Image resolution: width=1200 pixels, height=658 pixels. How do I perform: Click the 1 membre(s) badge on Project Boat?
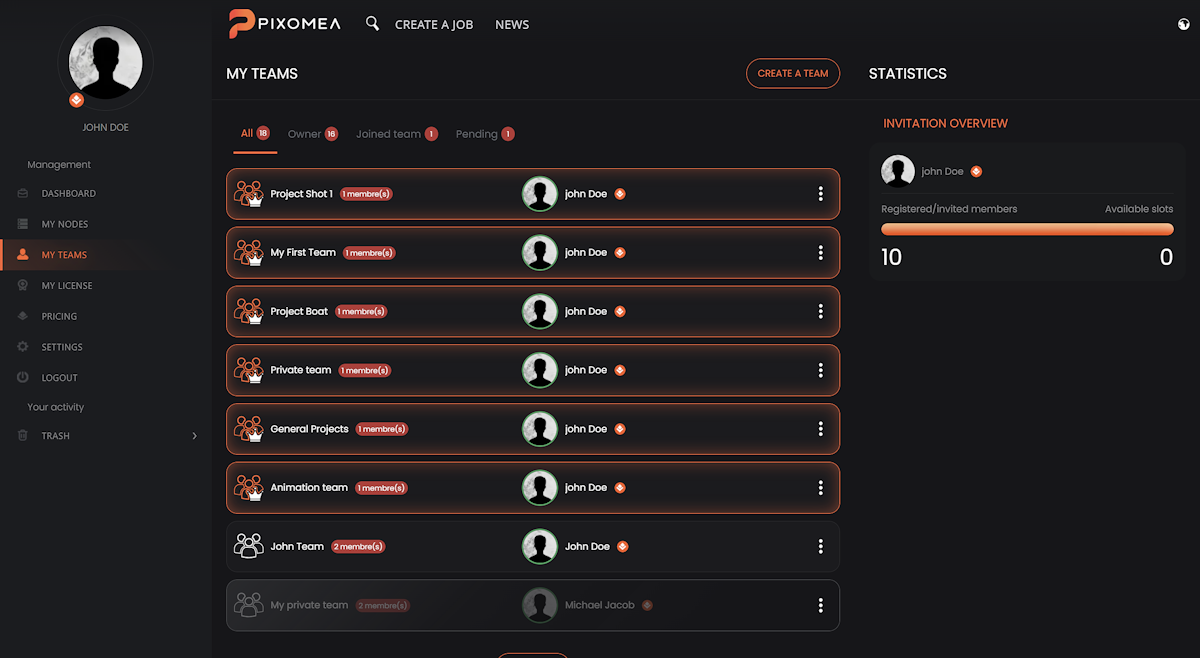coord(361,312)
